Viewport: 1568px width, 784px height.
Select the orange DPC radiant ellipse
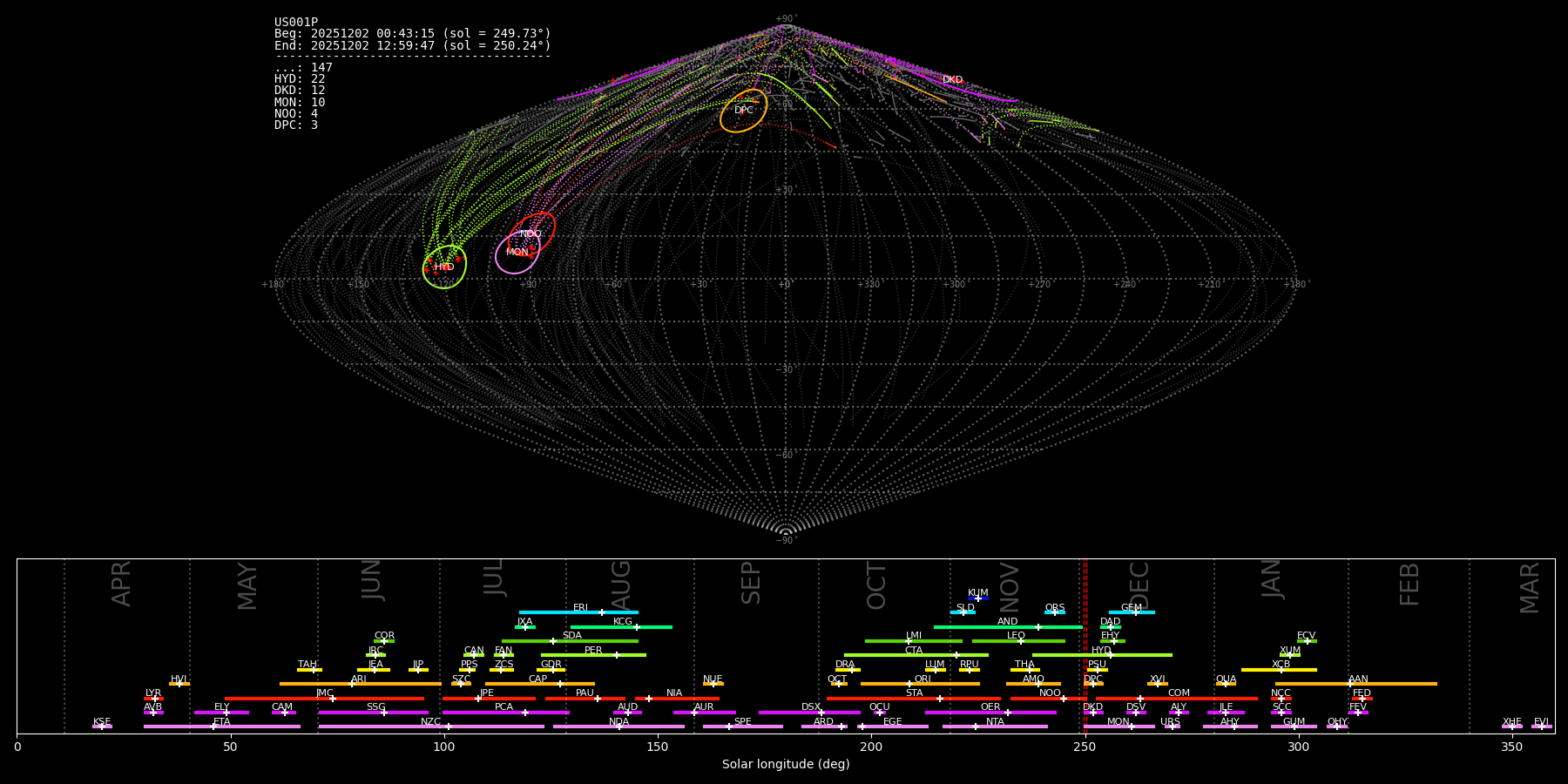pos(743,111)
